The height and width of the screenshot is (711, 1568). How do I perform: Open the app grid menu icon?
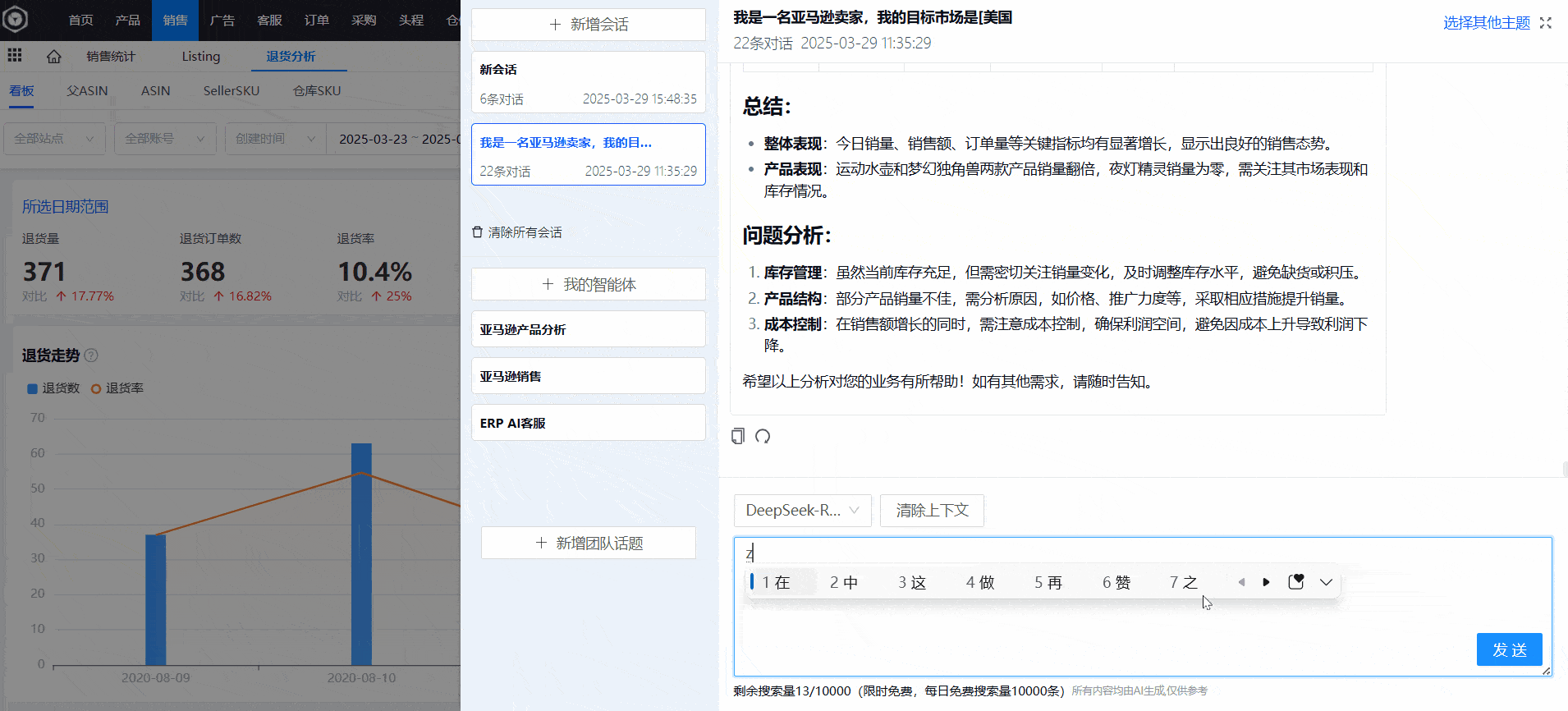15,56
